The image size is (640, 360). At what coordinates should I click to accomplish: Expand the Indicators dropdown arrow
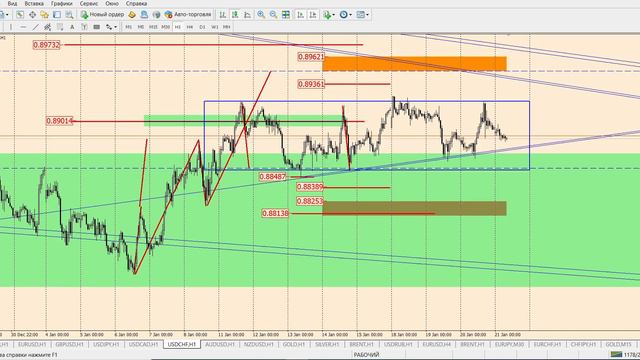click(333, 15)
